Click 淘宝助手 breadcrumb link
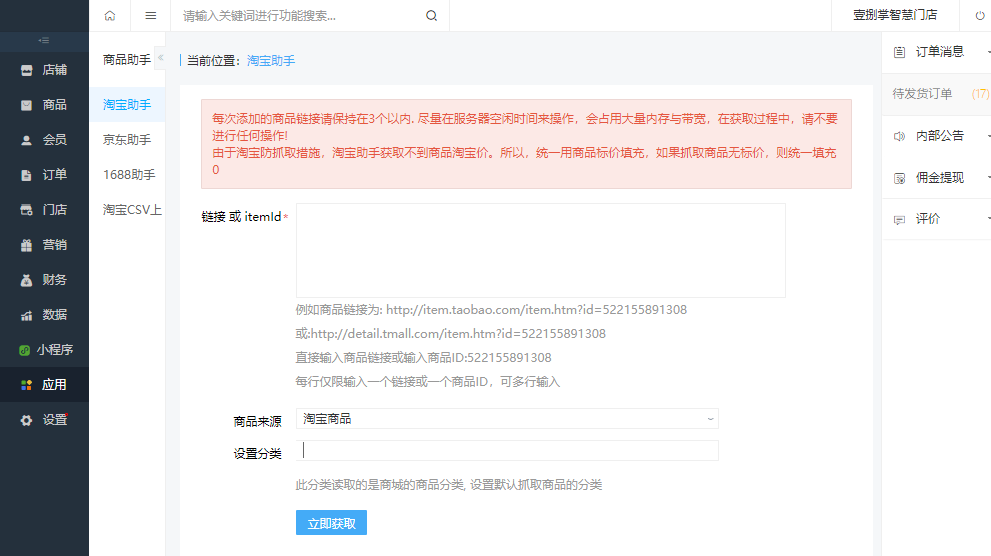Viewport: 991px width, 556px height. (271, 61)
